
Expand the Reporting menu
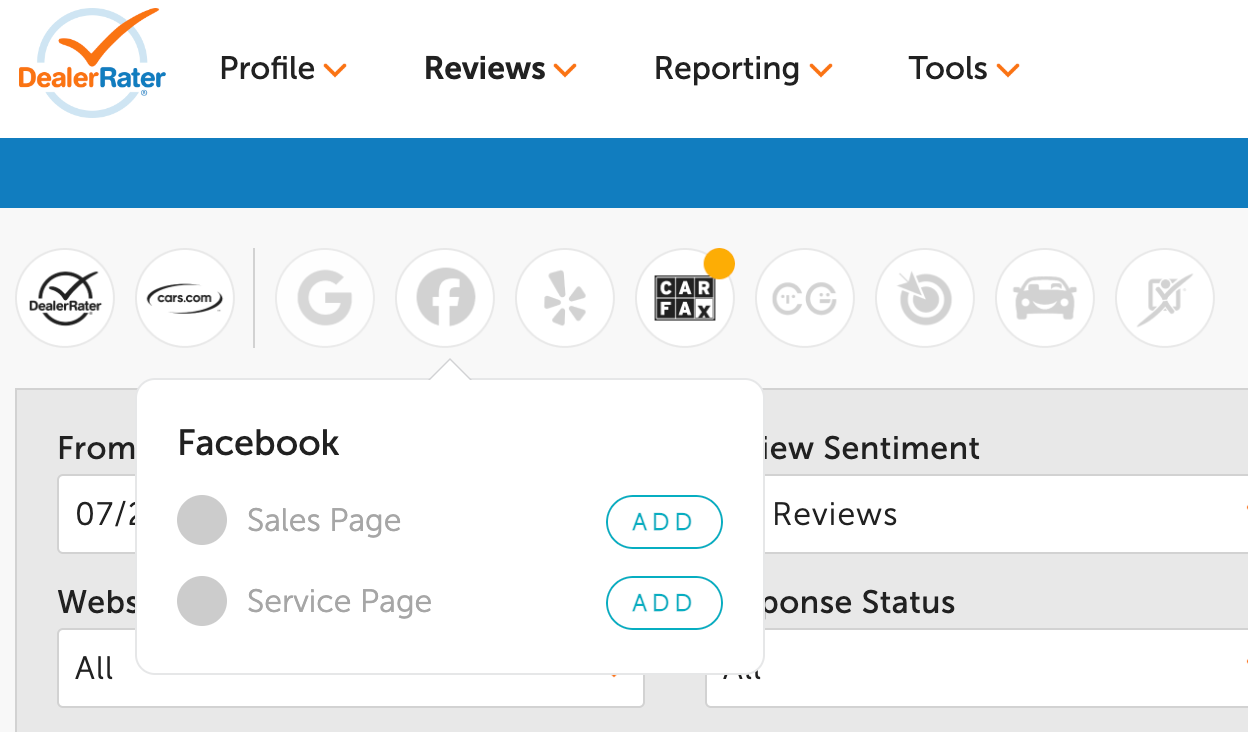pyautogui.click(x=743, y=69)
